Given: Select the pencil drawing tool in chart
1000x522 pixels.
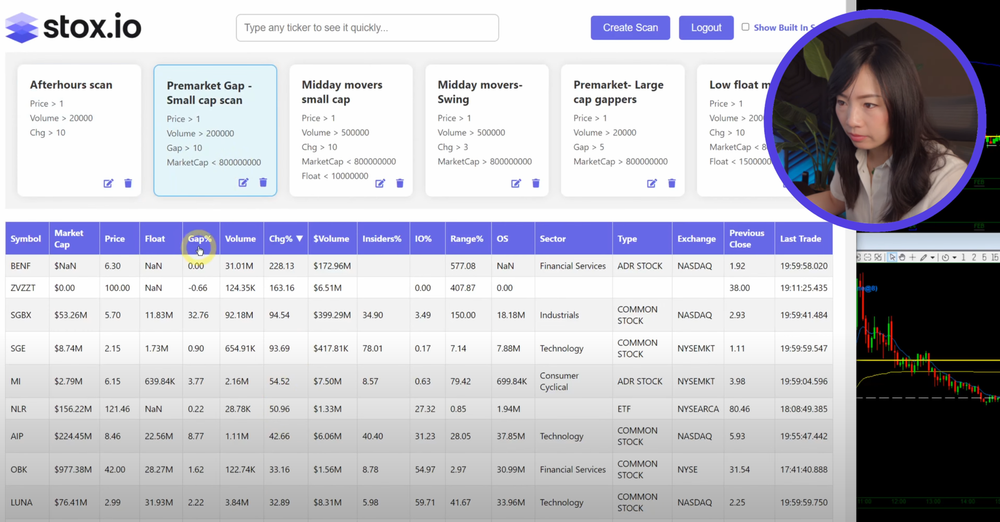Looking at the screenshot, I should tap(923, 257).
